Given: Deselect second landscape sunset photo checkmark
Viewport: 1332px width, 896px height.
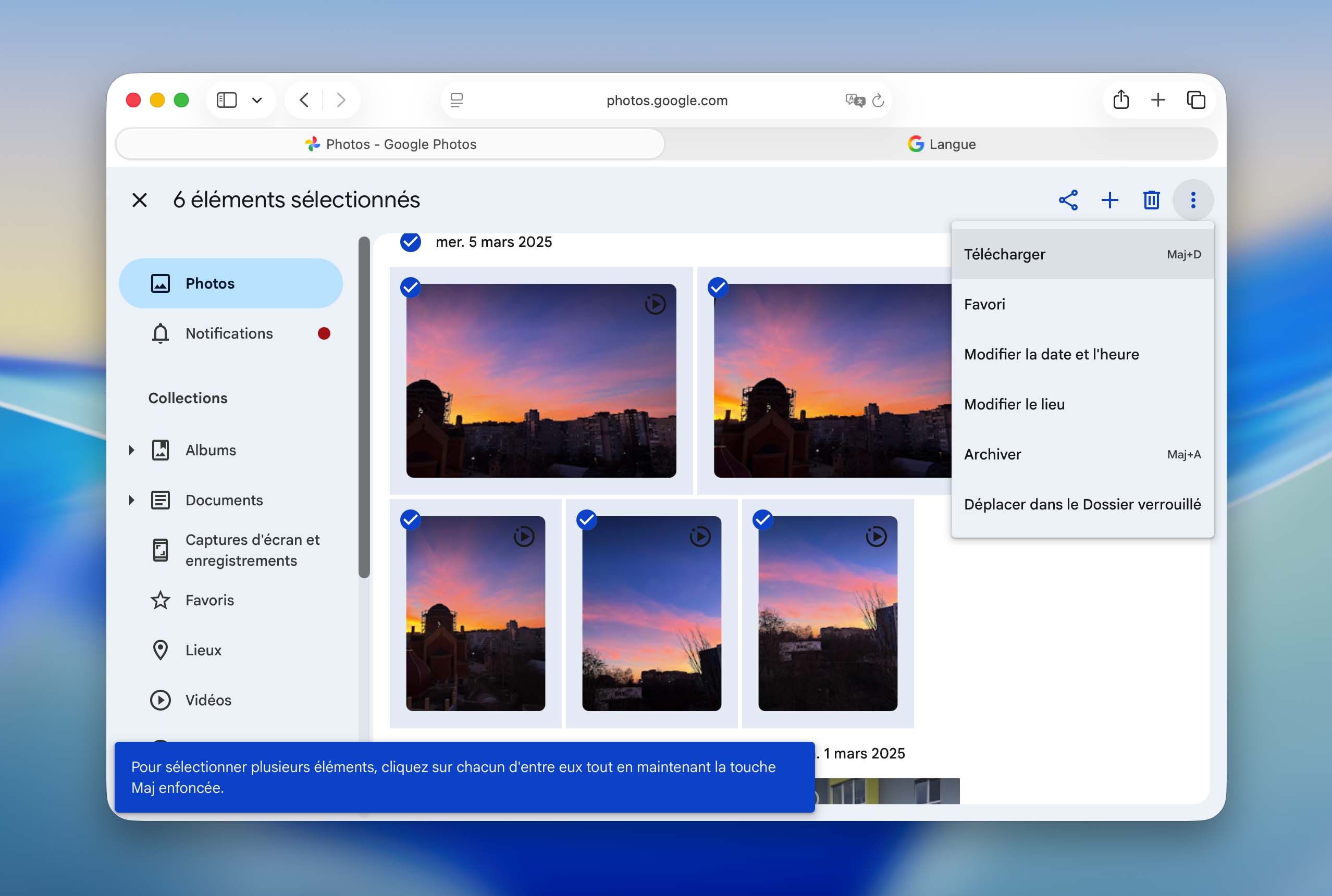Looking at the screenshot, I should [718, 287].
